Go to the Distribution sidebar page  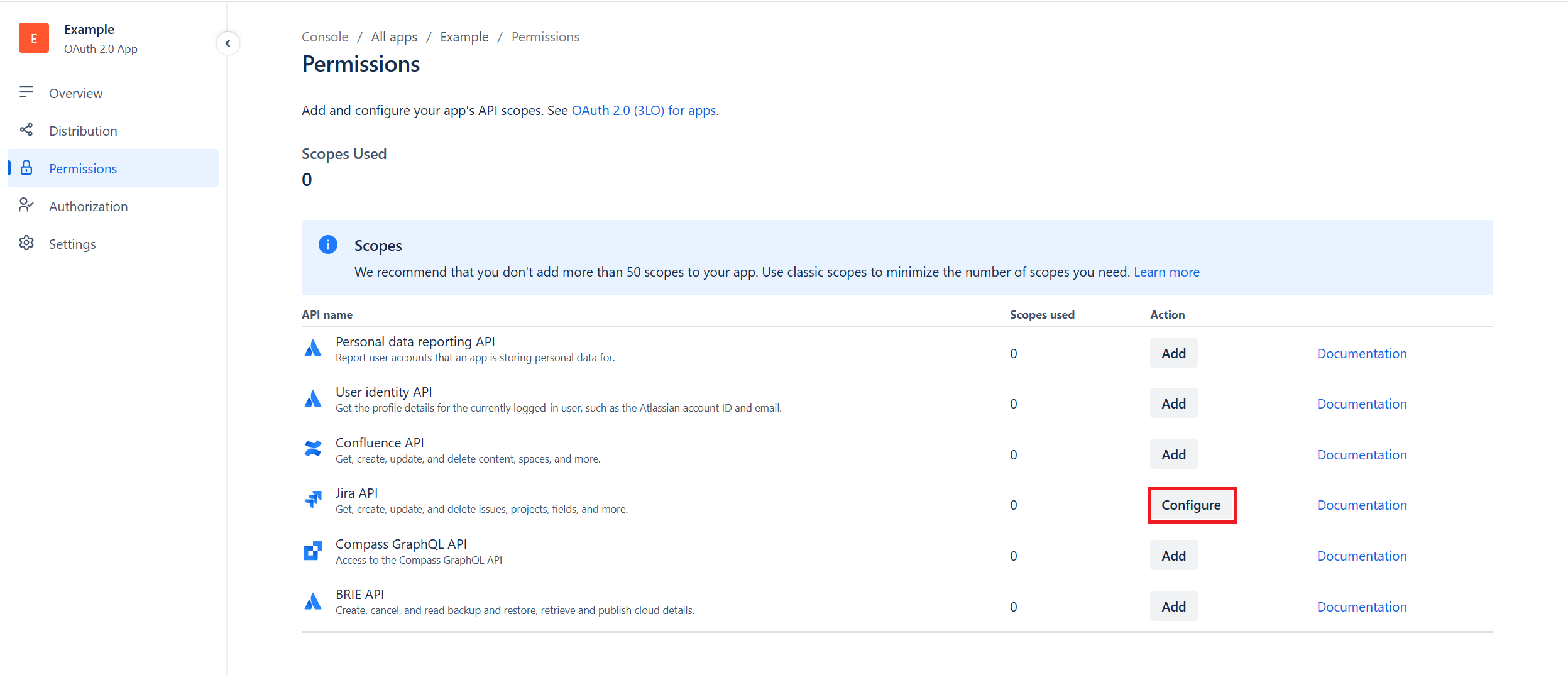[83, 131]
